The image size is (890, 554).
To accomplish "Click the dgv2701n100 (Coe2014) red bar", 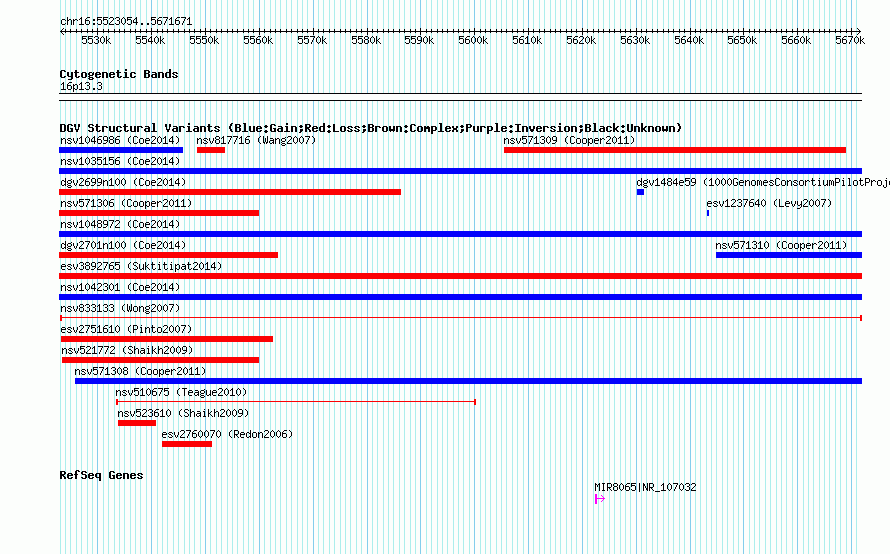I will coord(169,255).
